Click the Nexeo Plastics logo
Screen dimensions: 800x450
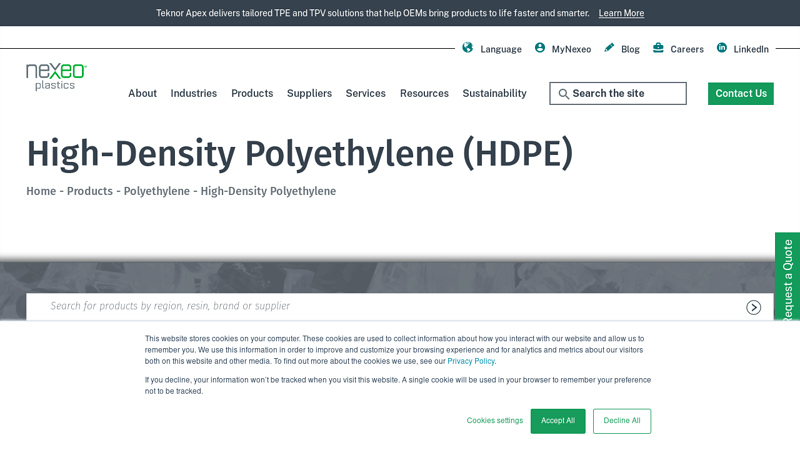(x=56, y=77)
